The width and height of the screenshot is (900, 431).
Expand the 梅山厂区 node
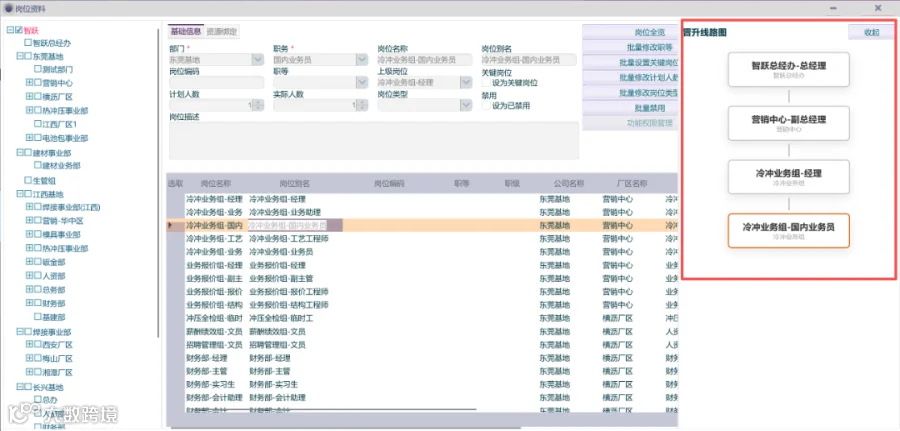29,358
